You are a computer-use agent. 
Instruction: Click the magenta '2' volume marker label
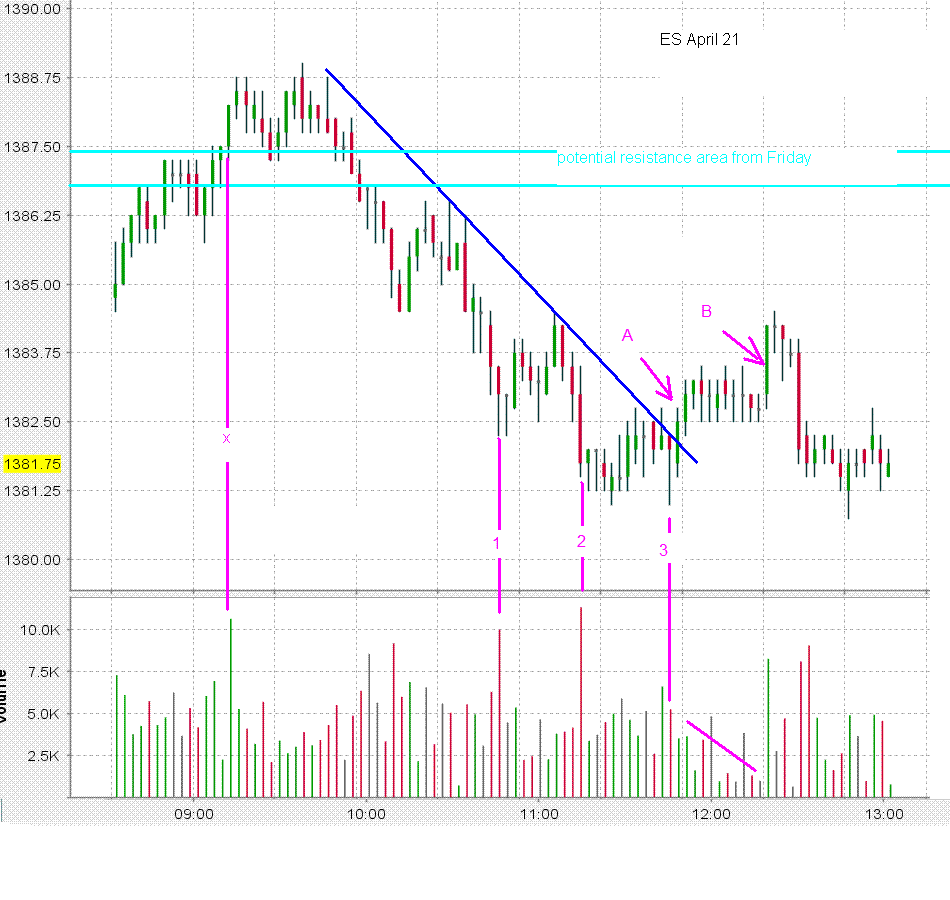(x=581, y=541)
